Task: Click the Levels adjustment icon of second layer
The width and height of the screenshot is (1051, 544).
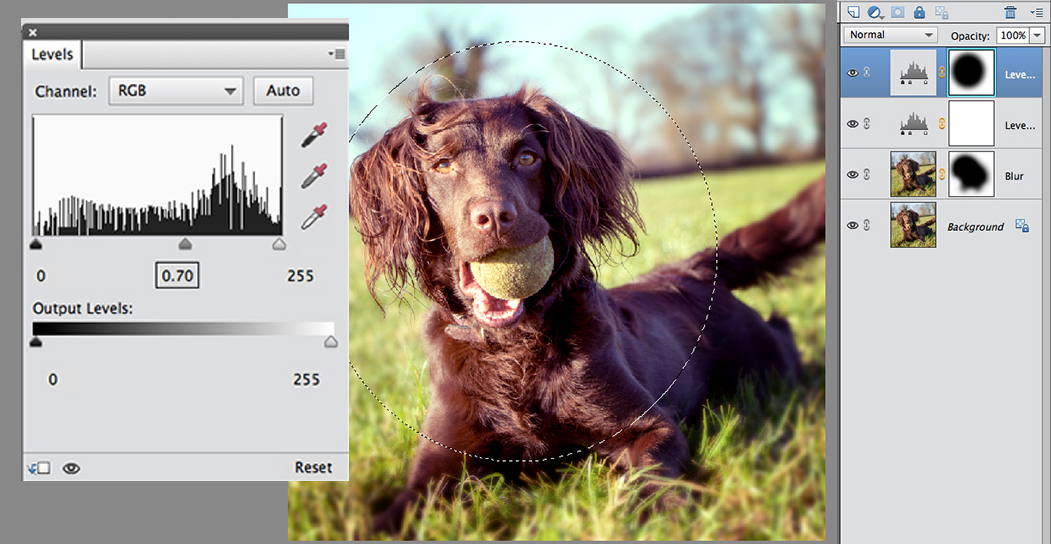Action: tap(913, 123)
